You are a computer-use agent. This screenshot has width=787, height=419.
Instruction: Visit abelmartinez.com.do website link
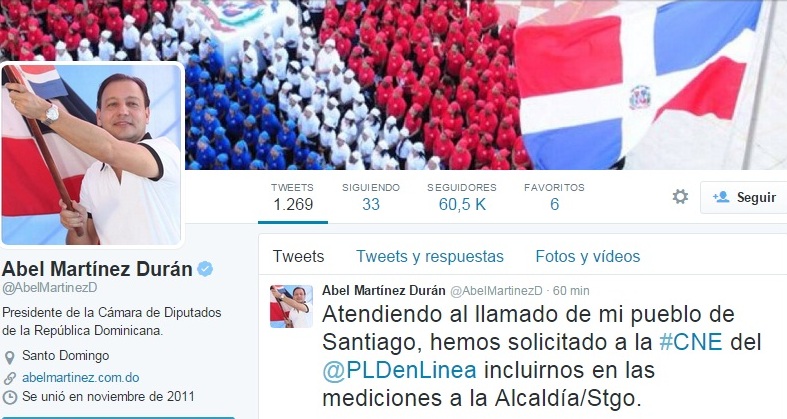tap(81, 377)
